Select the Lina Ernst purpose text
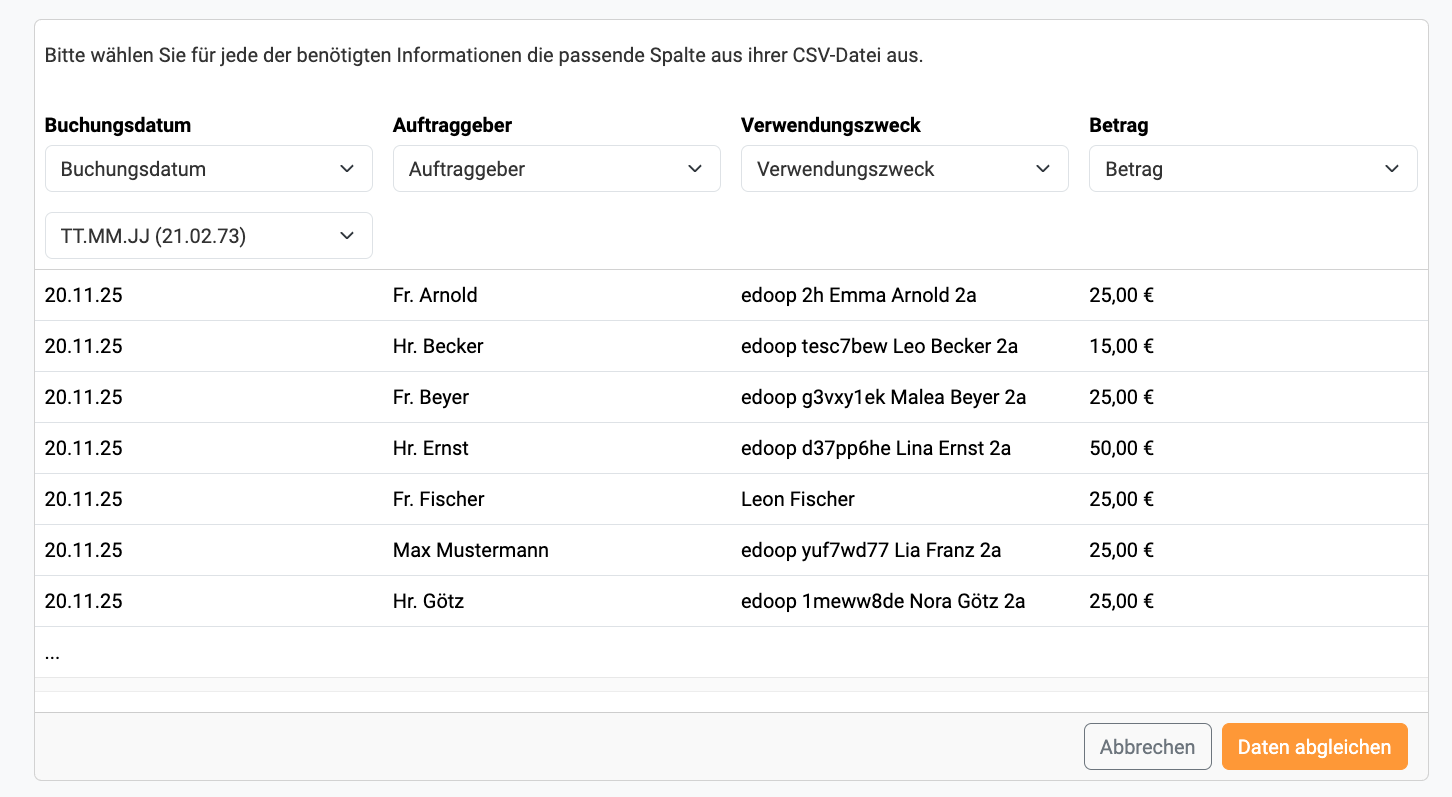1452x797 pixels. (875, 448)
